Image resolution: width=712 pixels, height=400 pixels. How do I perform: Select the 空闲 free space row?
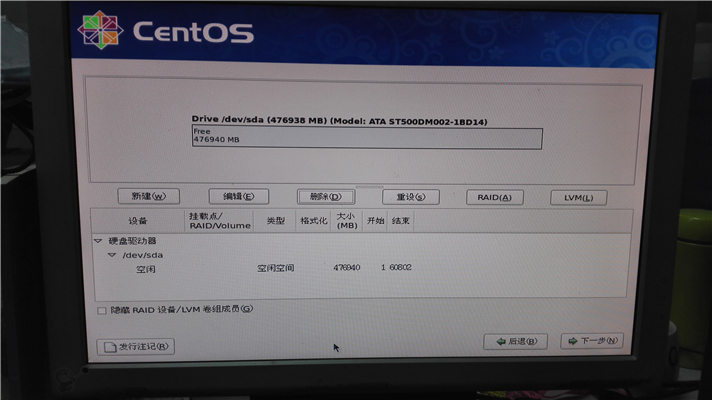pos(361,268)
